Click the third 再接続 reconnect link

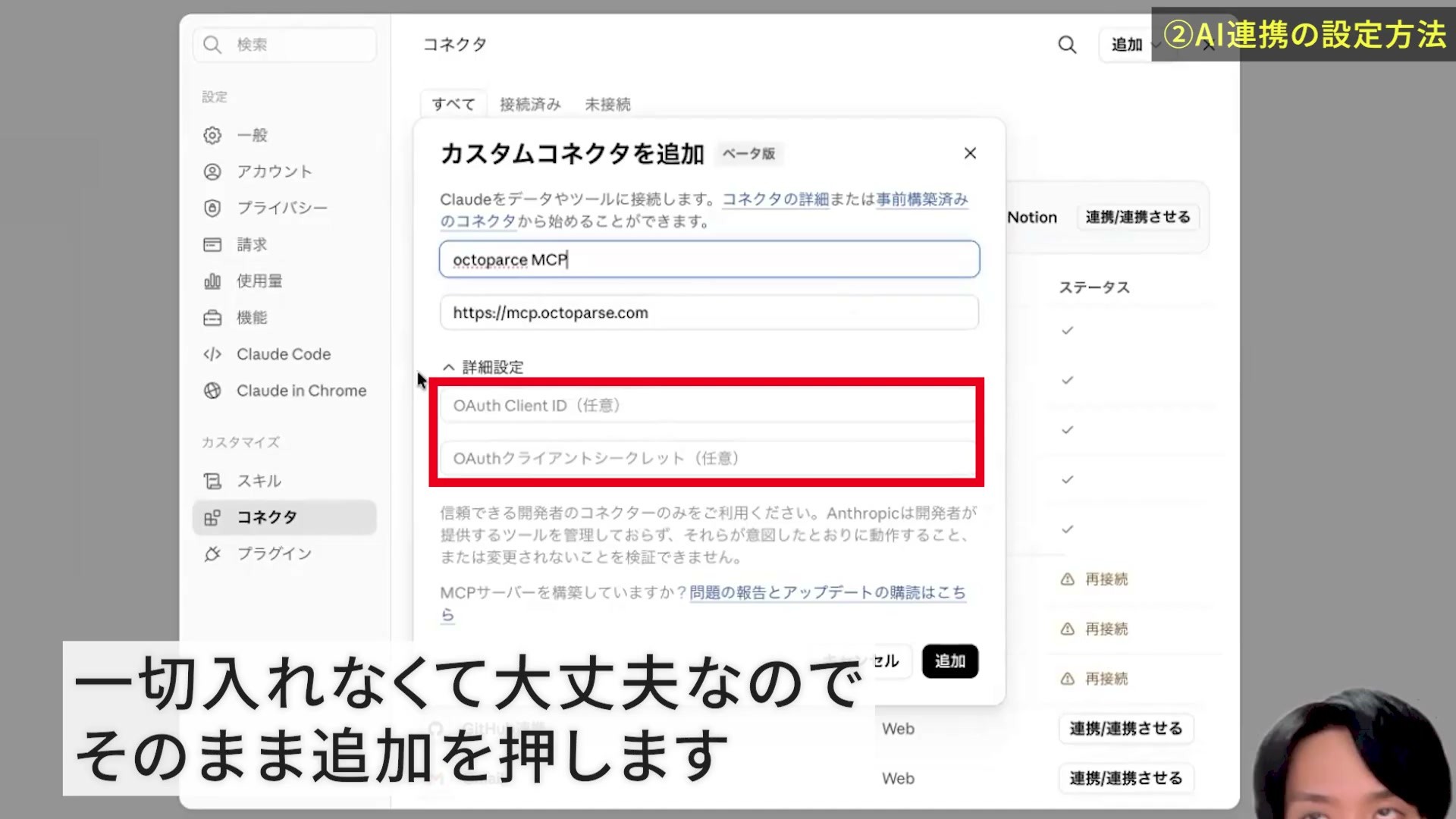point(1106,679)
